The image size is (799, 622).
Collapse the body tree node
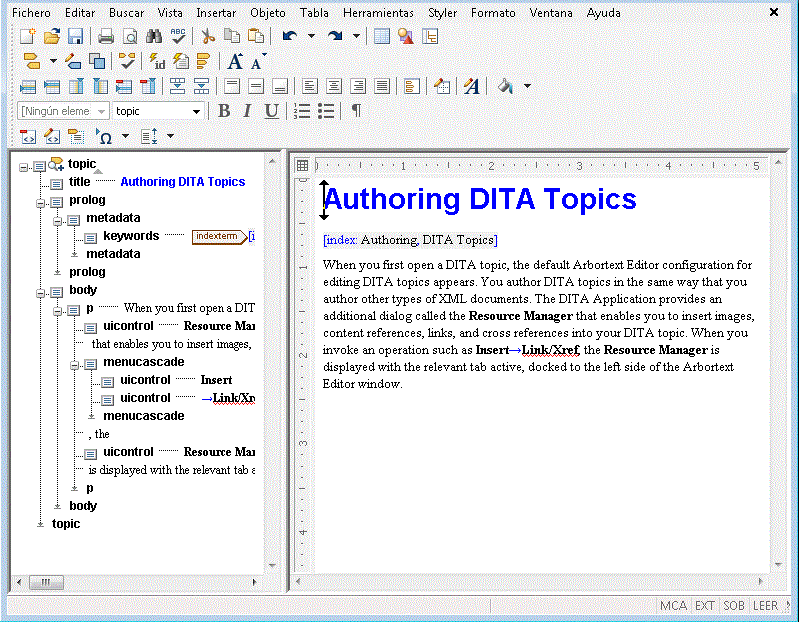tap(40, 293)
